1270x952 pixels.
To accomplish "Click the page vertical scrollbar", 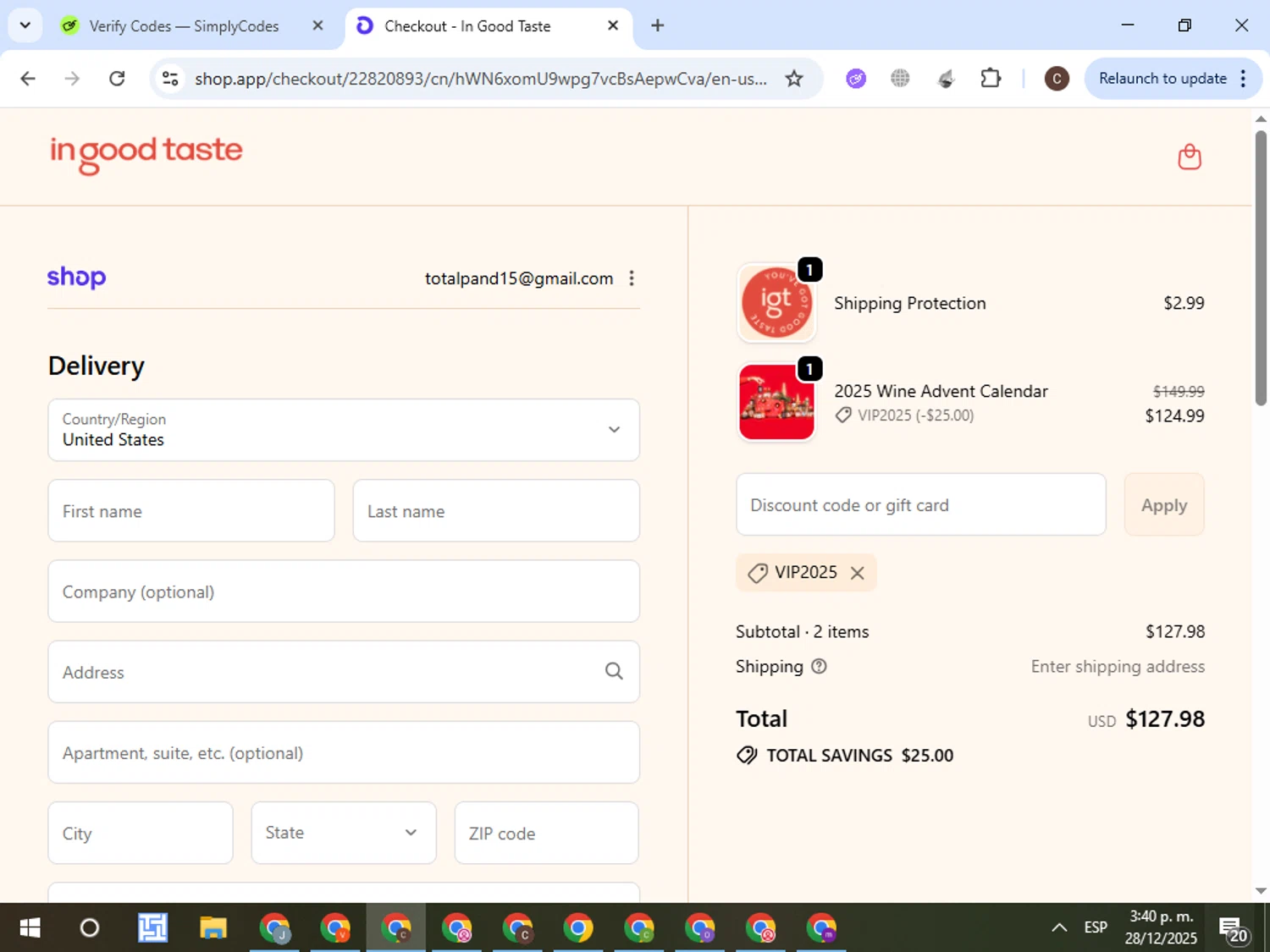I will [1261, 268].
